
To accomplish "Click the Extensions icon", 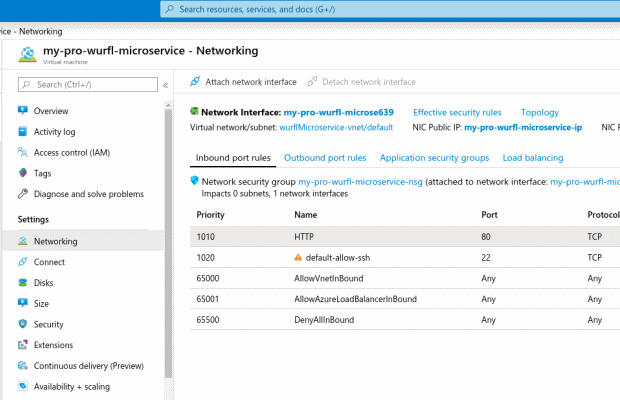I will (23, 345).
